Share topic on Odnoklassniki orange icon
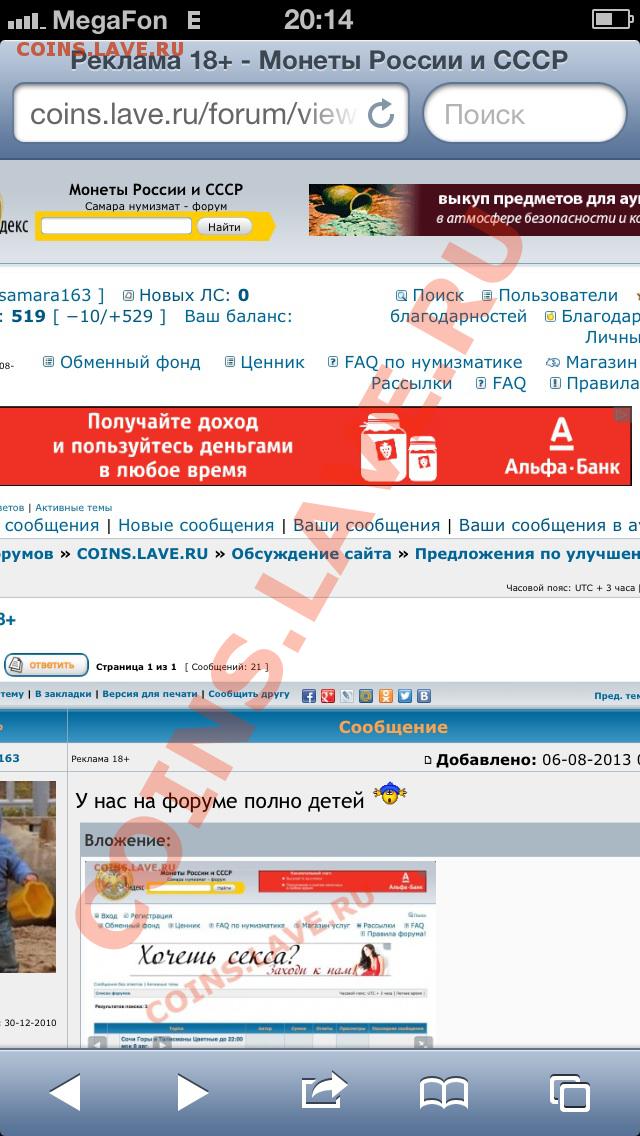 tap(386, 696)
